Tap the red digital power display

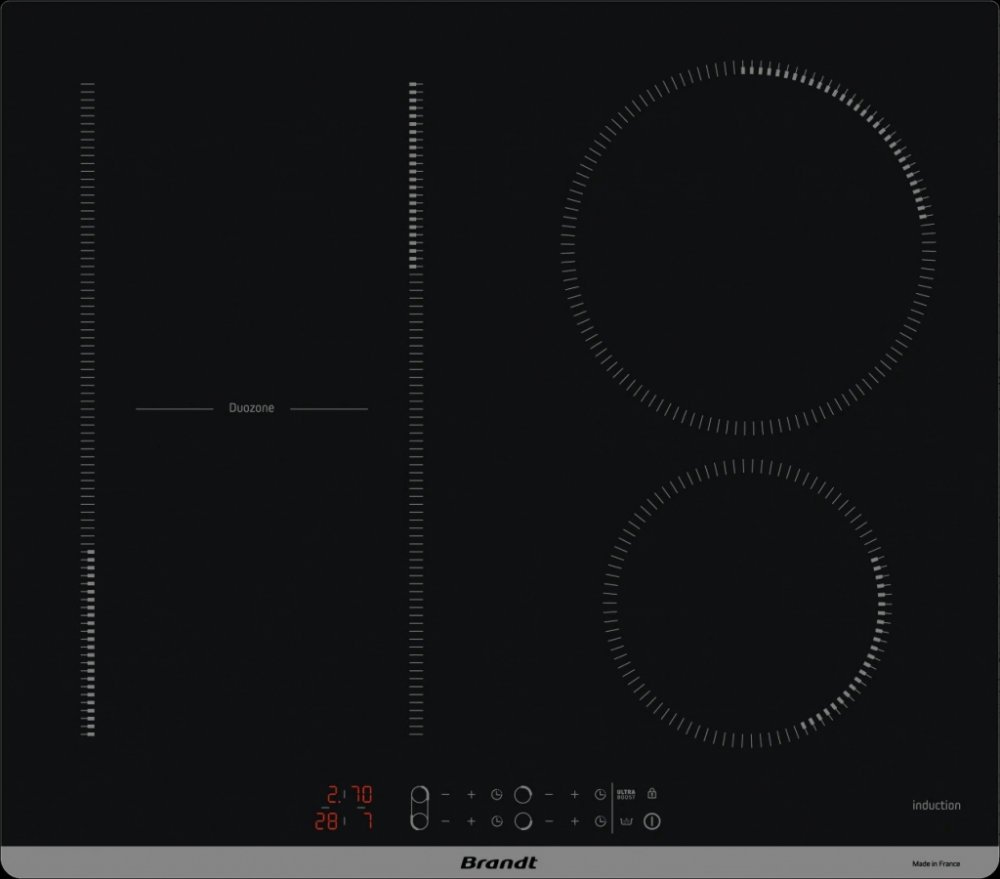pos(344,808)
